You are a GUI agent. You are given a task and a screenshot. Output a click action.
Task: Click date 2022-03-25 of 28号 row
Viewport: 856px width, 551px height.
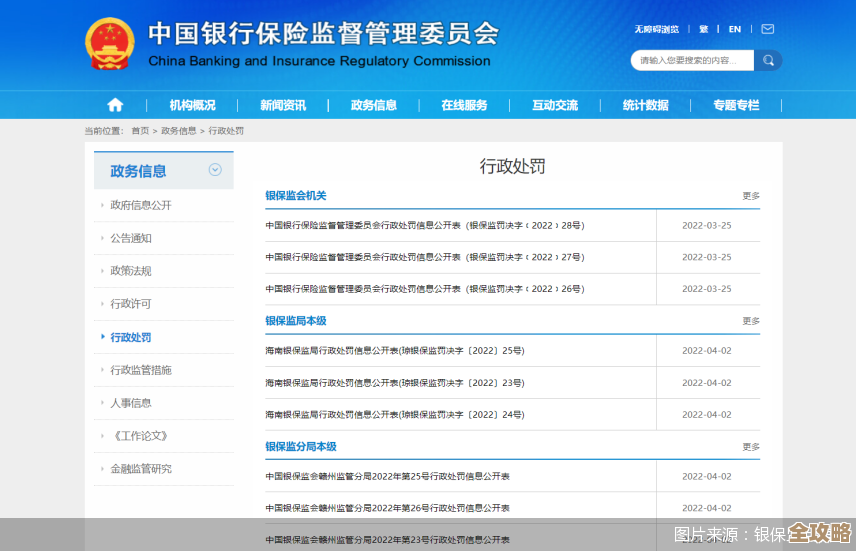pyautogui.click(x=706, y=226)
